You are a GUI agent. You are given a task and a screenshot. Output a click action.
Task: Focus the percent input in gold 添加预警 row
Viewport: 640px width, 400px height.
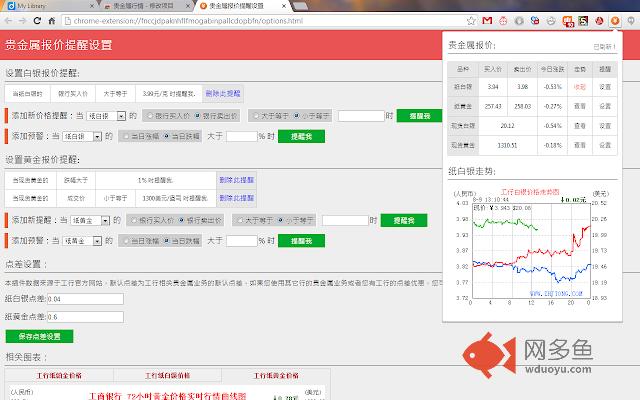point(242,241)
